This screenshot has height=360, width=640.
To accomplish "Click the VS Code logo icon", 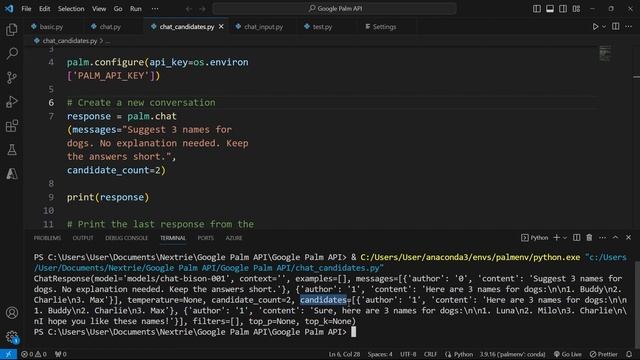I will [x=9, y=9].
